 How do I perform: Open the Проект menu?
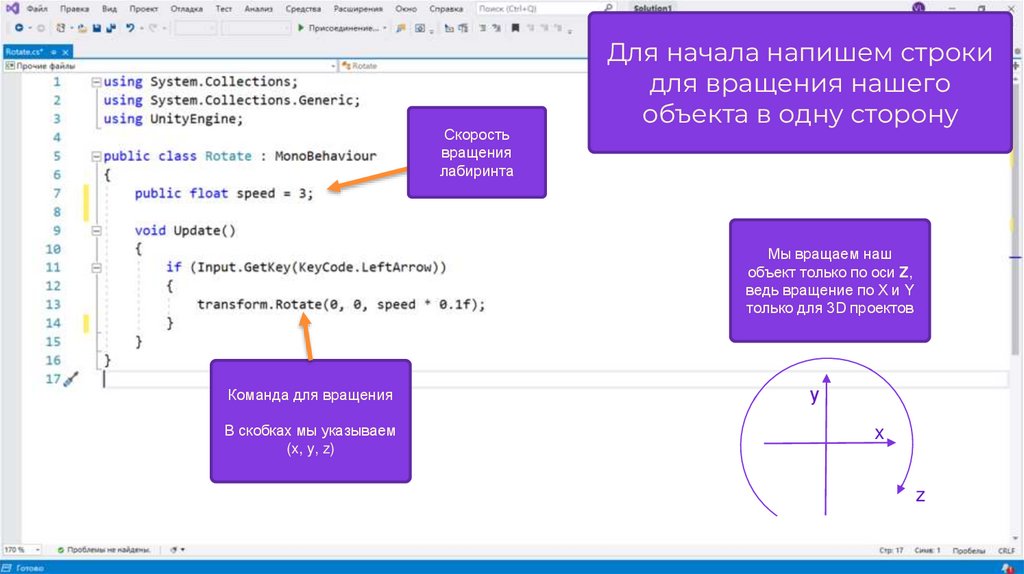[x=144, y=8]
